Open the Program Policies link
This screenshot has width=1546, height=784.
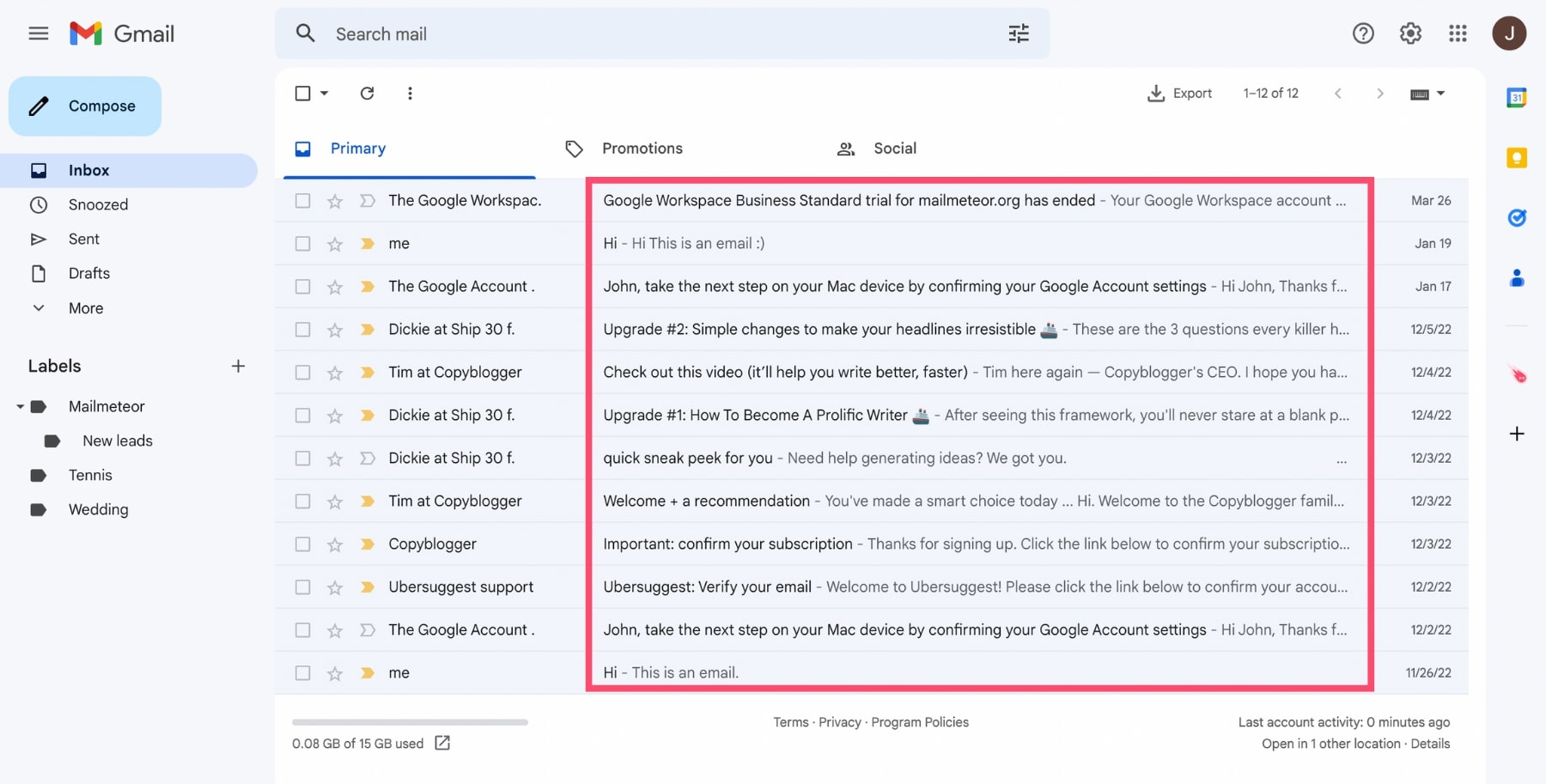pyautogui.click(x=920, y=722)
